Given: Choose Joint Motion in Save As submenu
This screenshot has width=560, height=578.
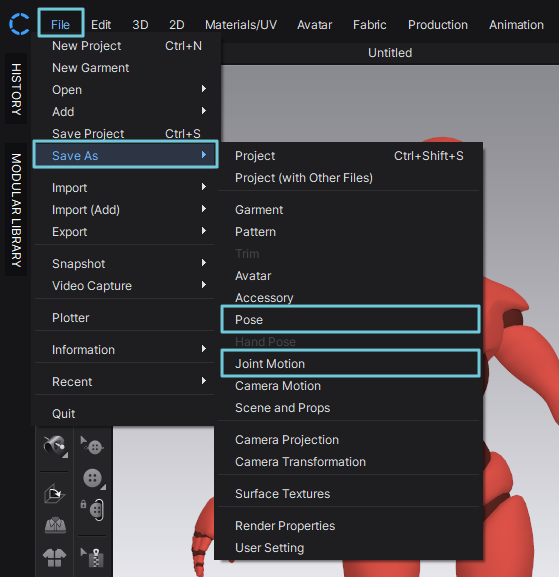Looking at the screenshot, I should pyautogui.click(x=350, y=364).
